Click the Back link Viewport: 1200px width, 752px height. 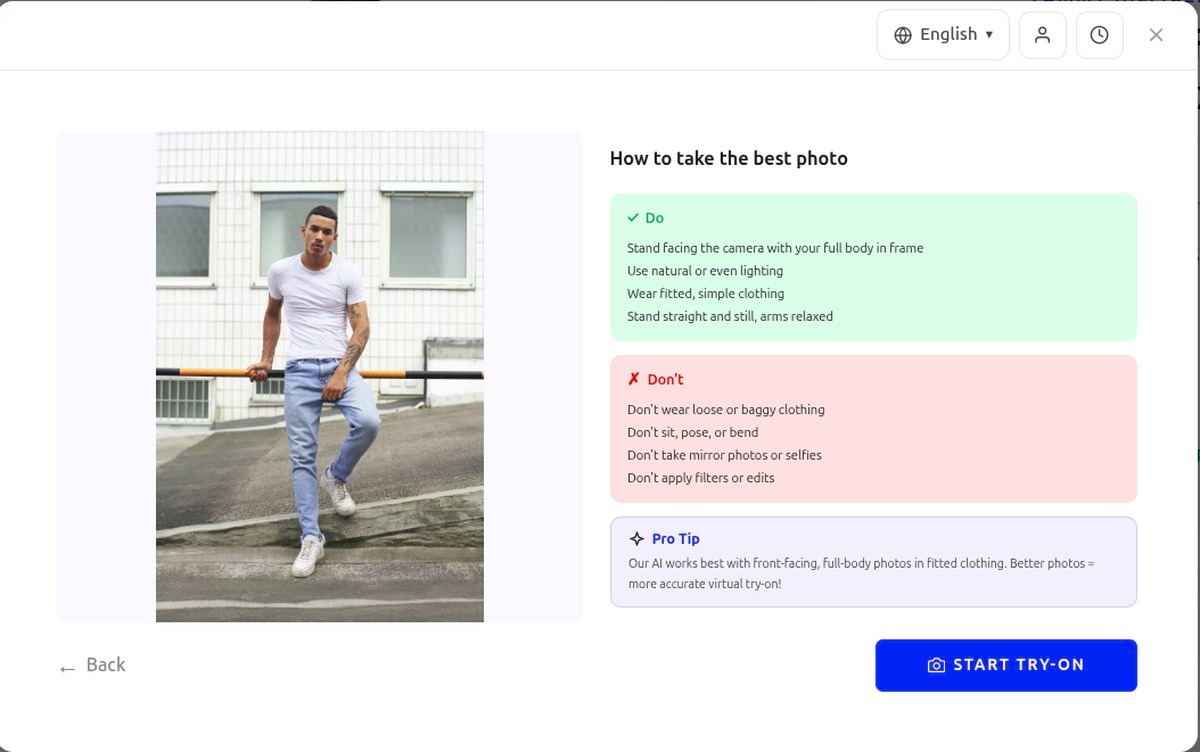pos(104,664)
